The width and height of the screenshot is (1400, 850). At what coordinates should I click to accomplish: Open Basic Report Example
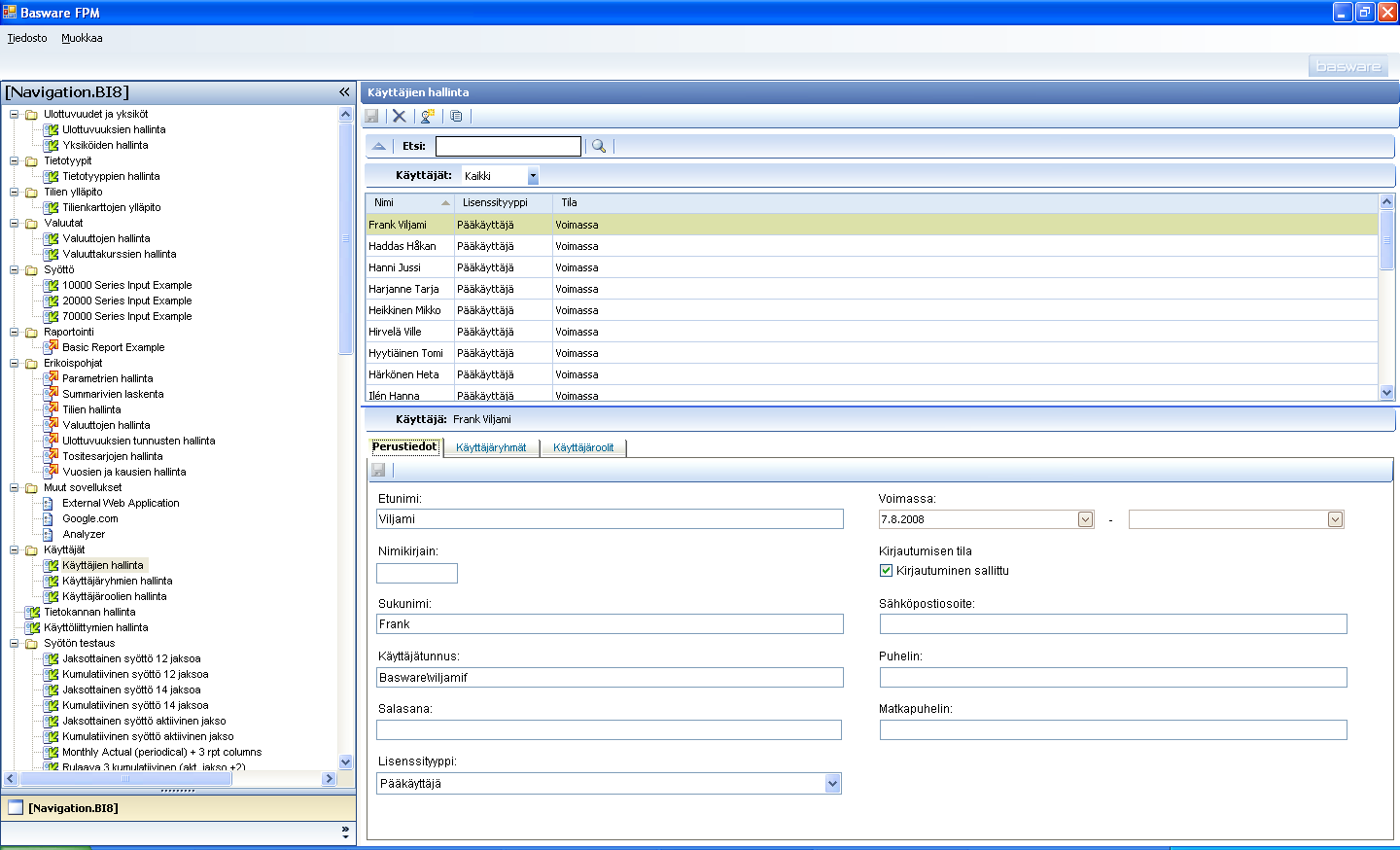tap(114, 347)
